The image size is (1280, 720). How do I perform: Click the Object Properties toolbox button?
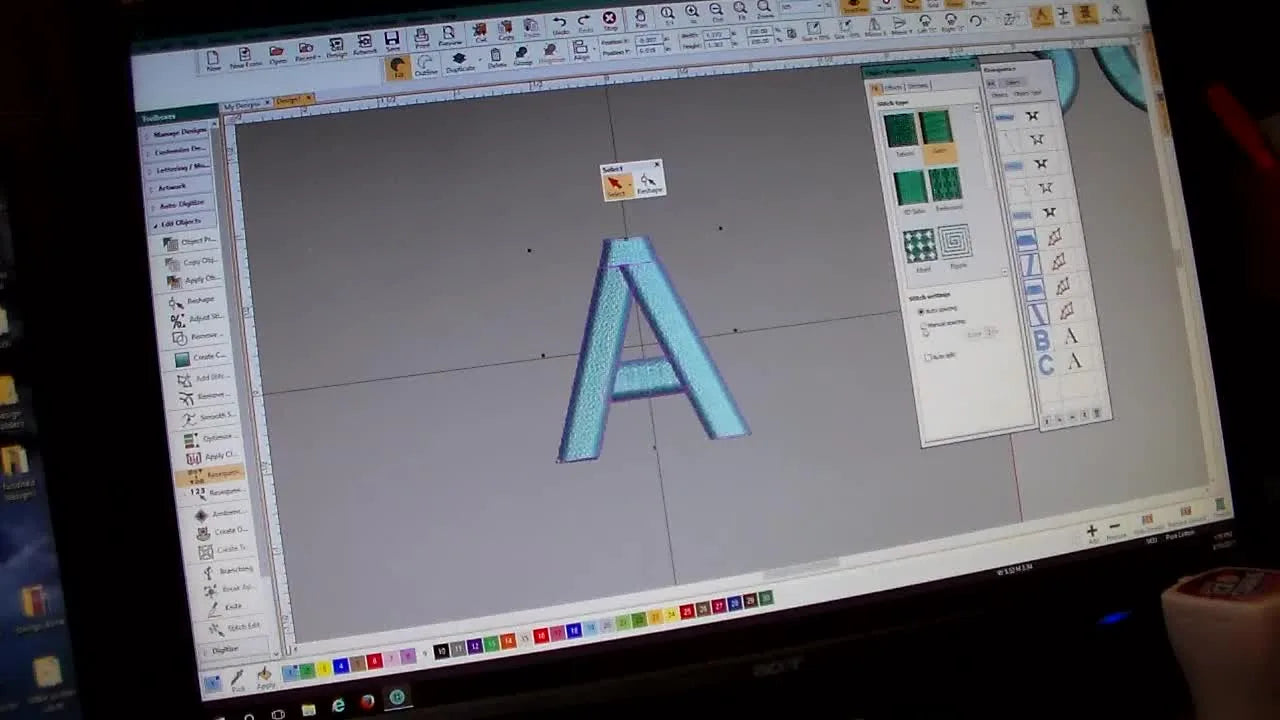pyautogui.click(x=191, y=243)
